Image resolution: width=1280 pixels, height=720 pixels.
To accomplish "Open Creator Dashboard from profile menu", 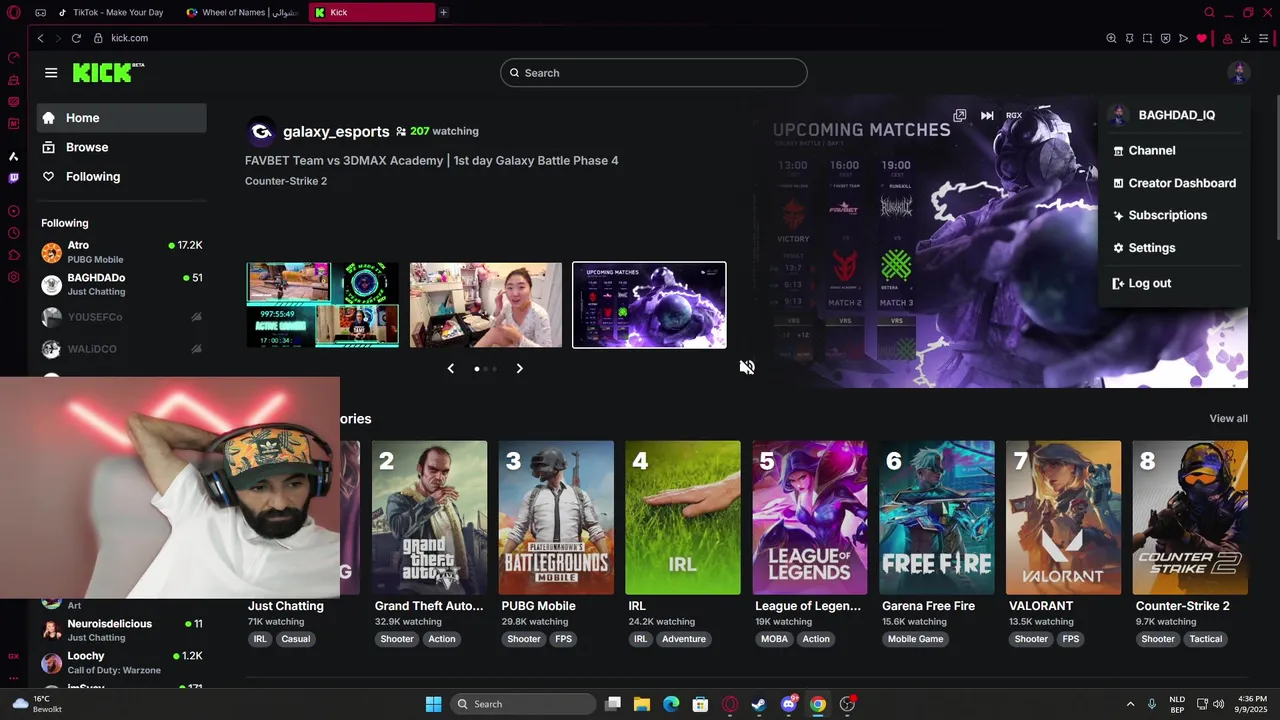I will point(1174,183).
